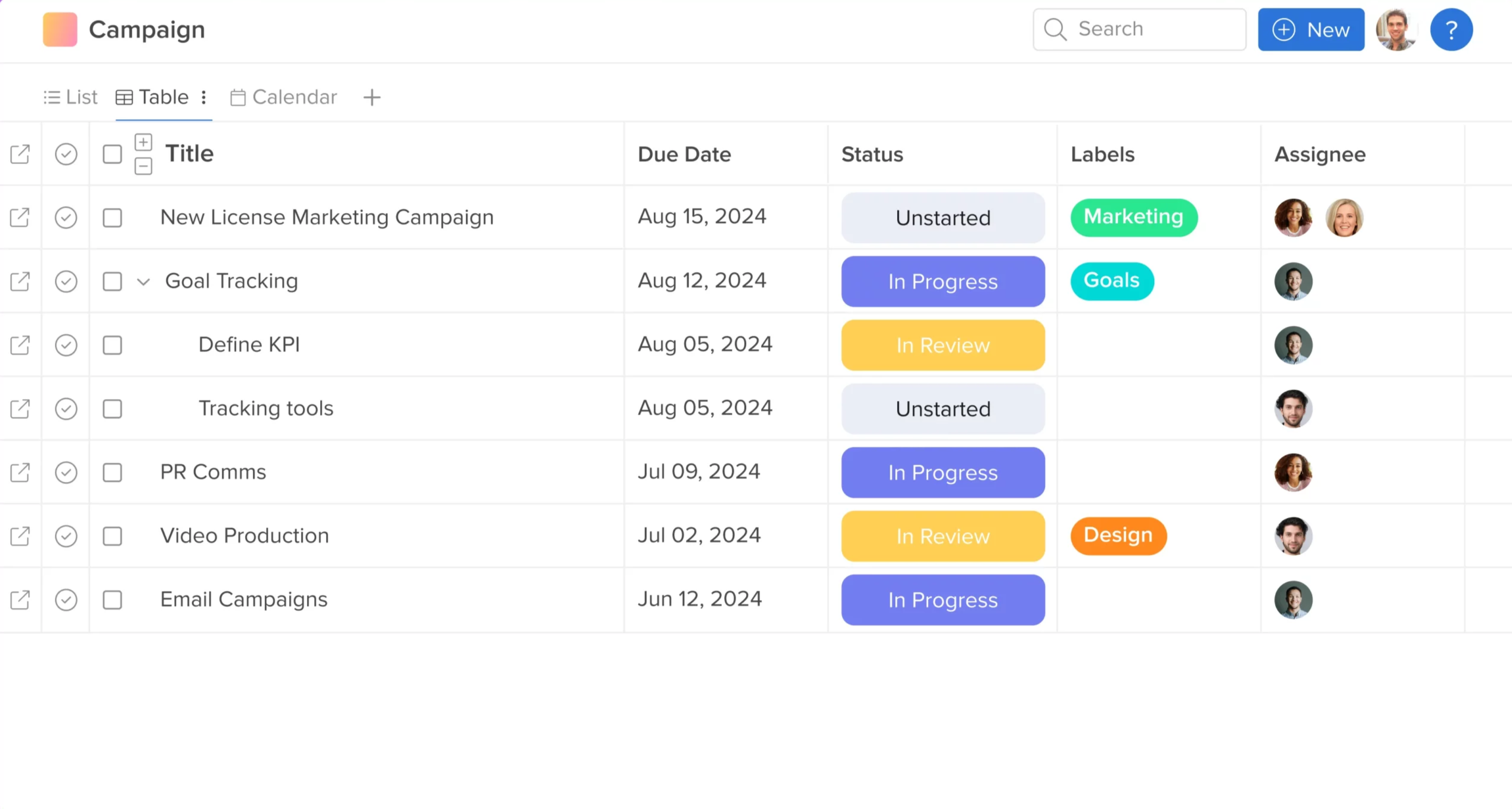Collapse all rows with minus icon

[143, 166]
